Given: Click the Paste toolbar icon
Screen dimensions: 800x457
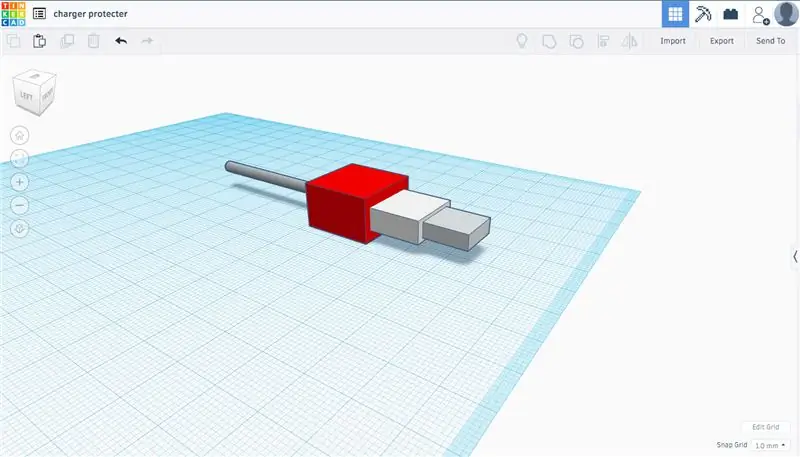Looking at the screenshot, I should pos(39,41).
